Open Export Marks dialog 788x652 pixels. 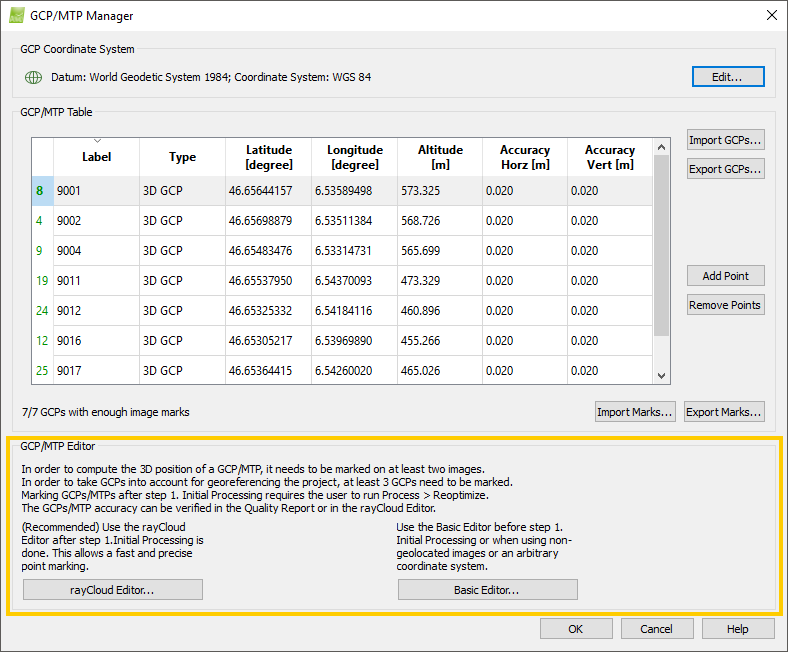(724, 411)
